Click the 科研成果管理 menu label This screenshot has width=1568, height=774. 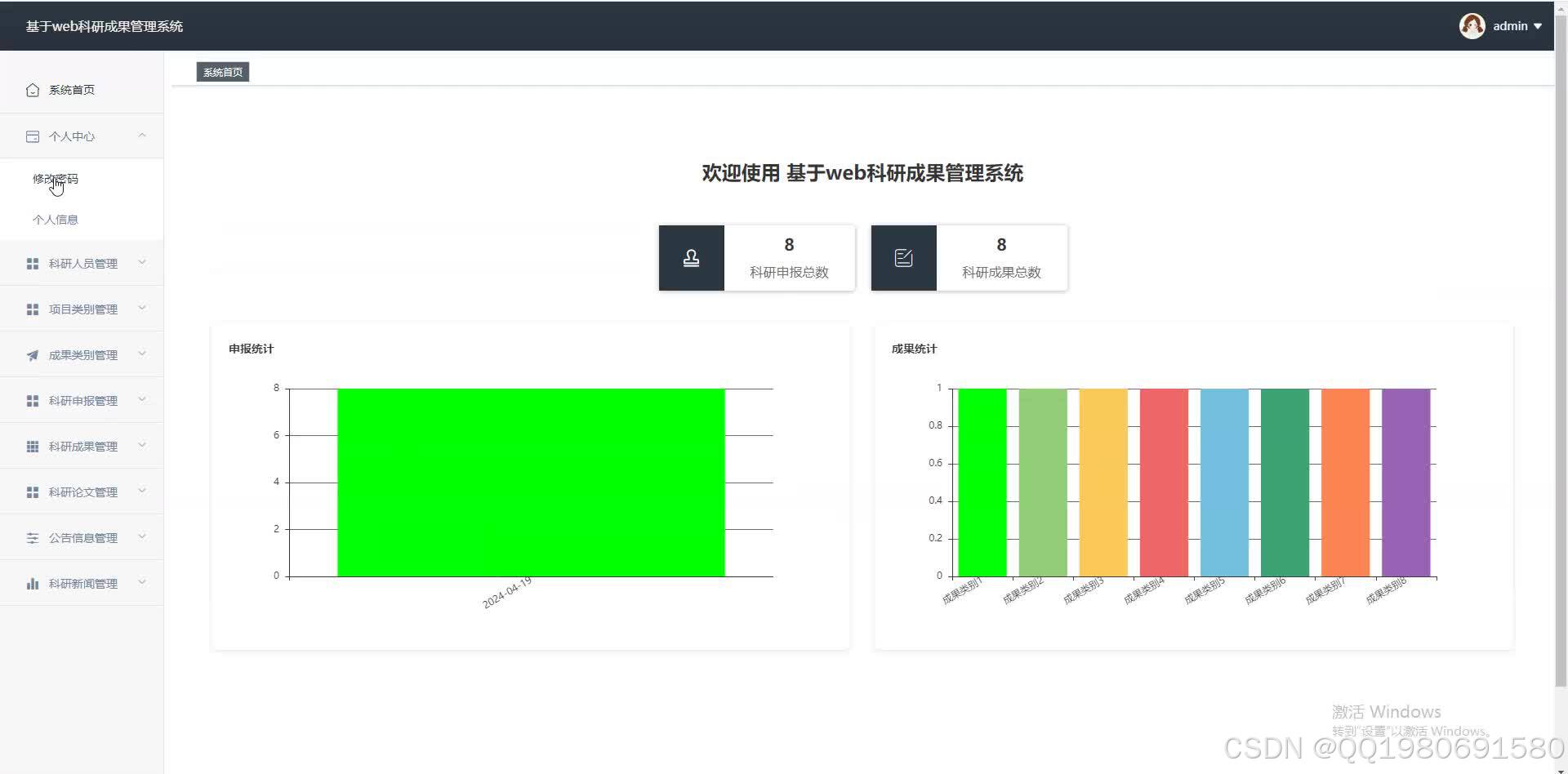(83, 447)
